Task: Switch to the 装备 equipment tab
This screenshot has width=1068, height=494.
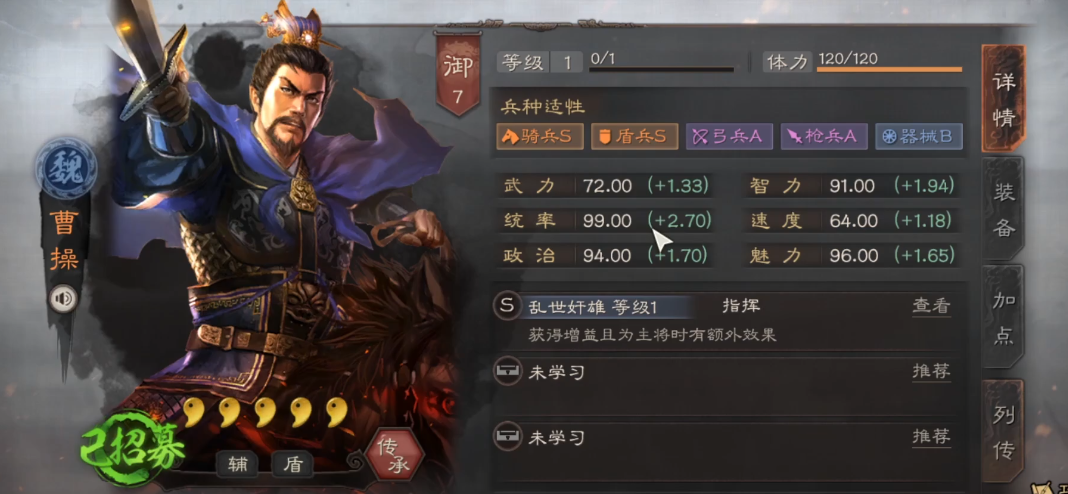Action: click(x=1003, y=209)
